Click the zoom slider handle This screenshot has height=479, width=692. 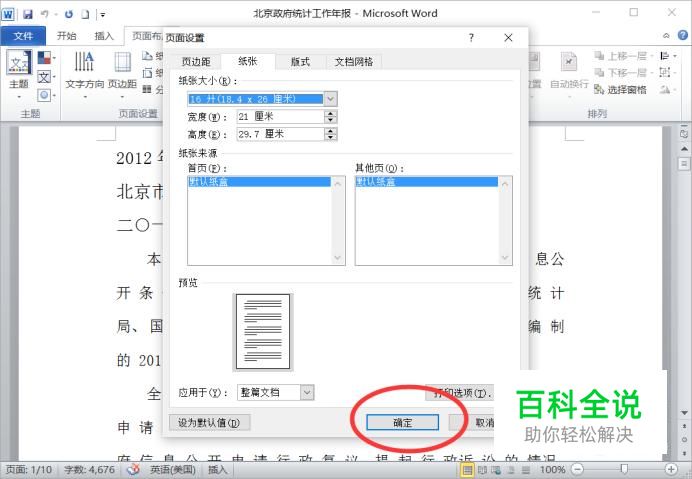[624, 468]
